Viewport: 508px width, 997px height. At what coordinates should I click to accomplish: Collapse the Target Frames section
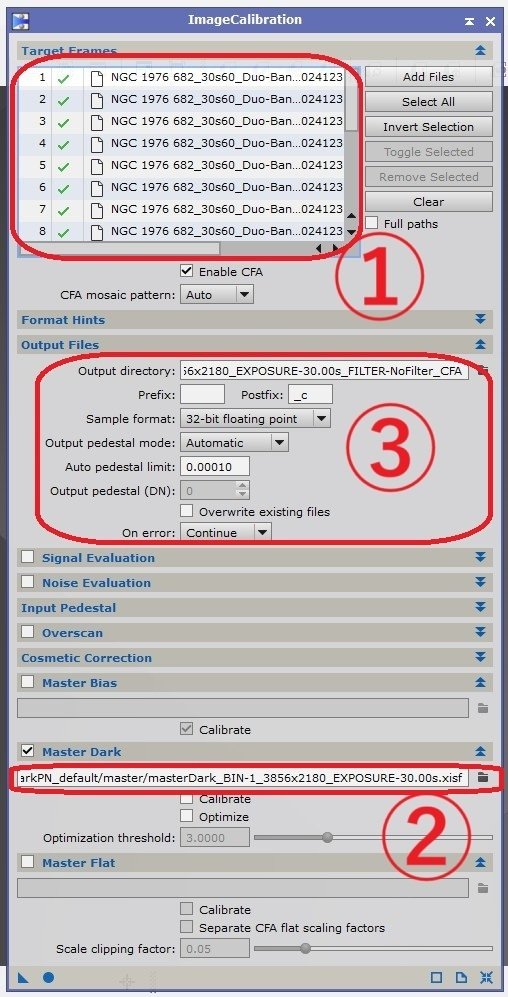click(481, 50)
